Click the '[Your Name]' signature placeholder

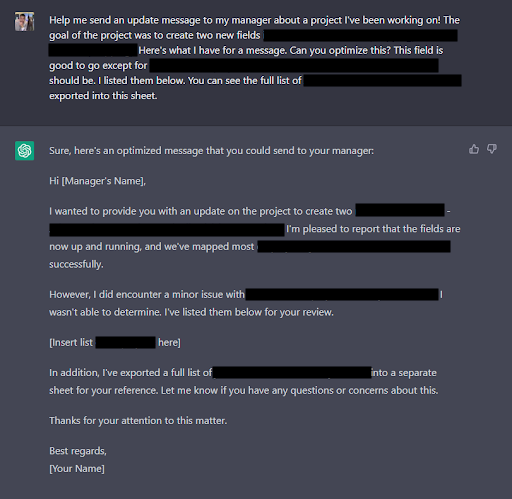coord(77,469)
